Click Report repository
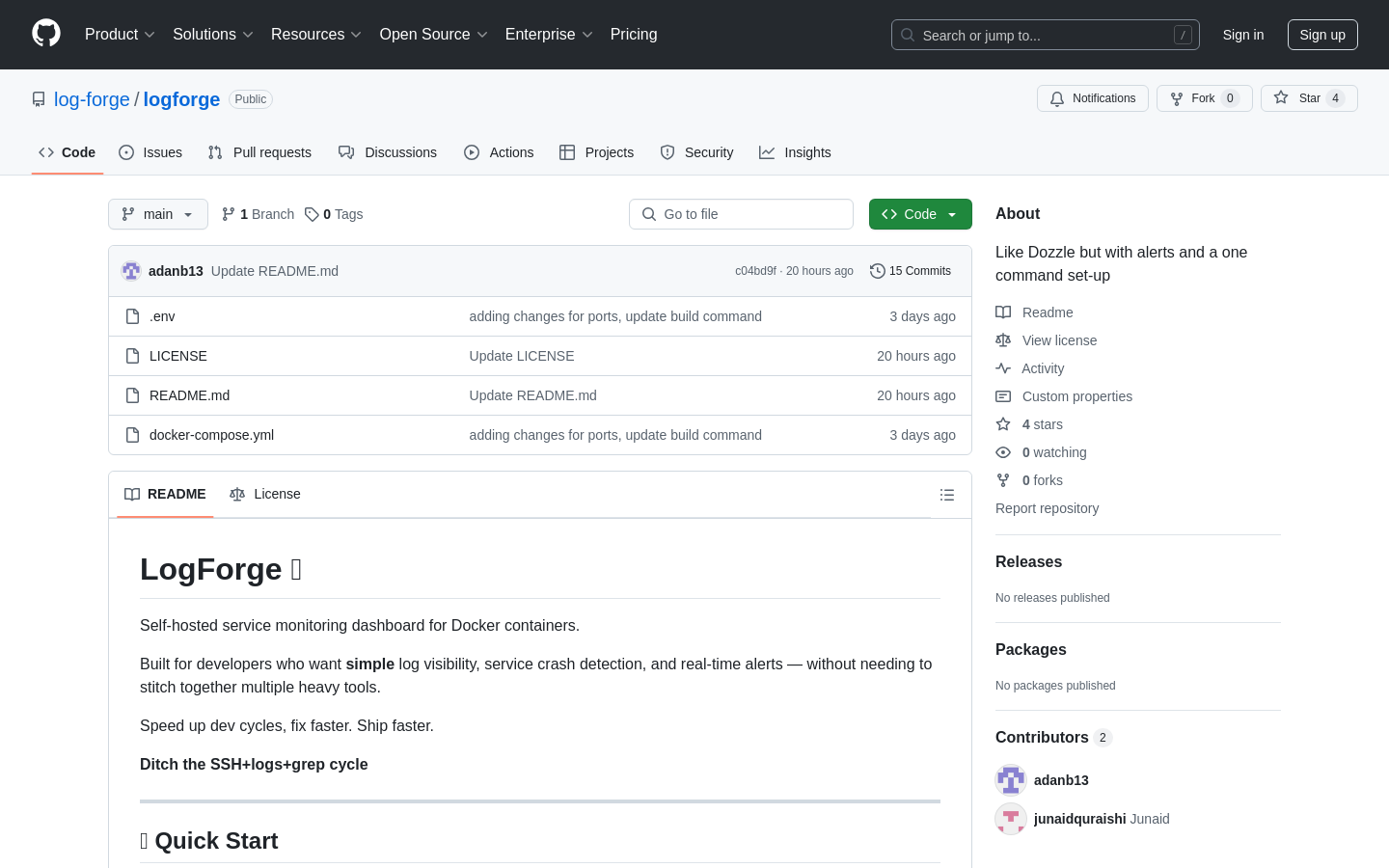This screenshot has height=868, width=1389. coord(1047,508)
